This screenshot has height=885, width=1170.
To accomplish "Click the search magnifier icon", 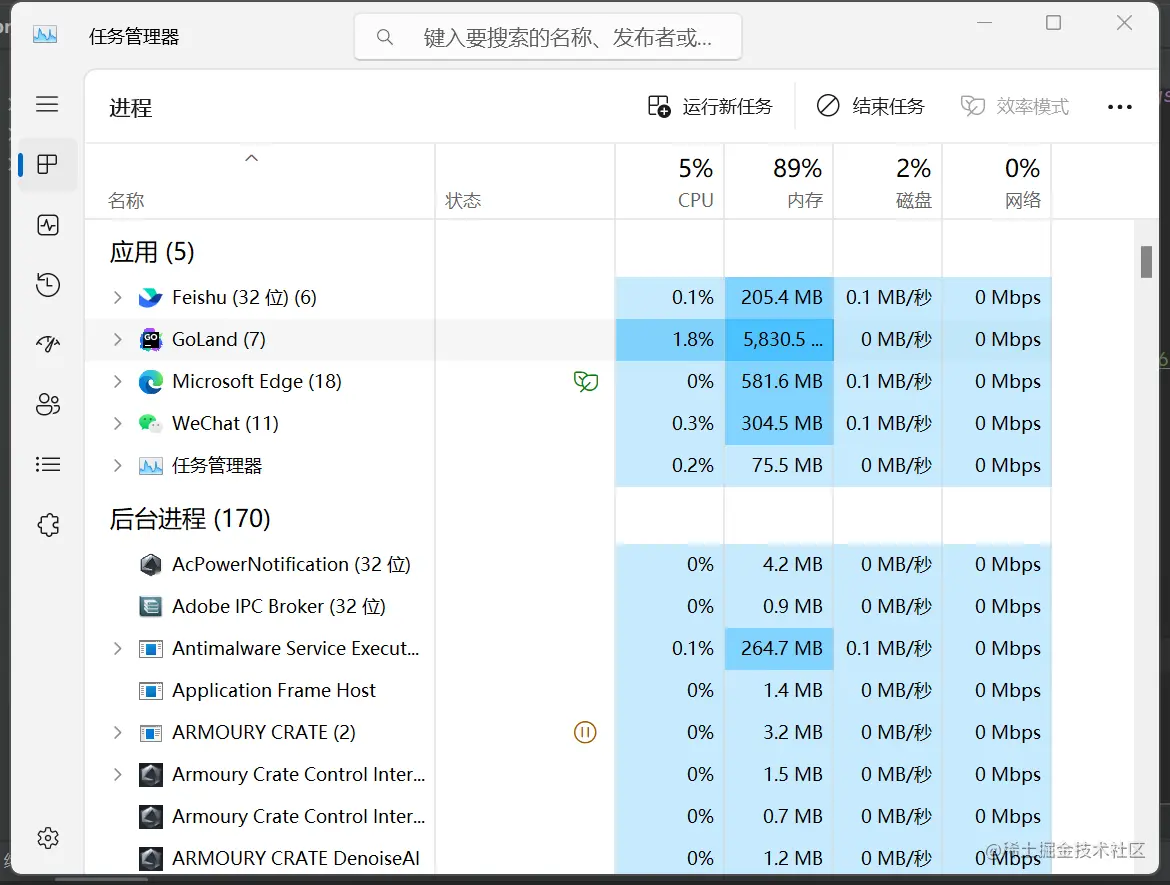I will pos(384,37).
